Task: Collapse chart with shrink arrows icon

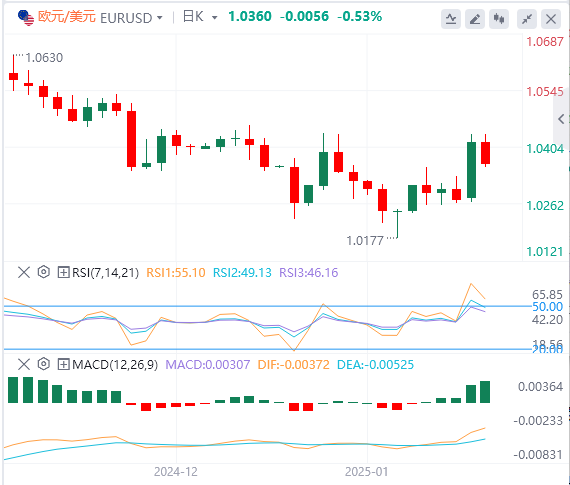Action: (527, 19)
